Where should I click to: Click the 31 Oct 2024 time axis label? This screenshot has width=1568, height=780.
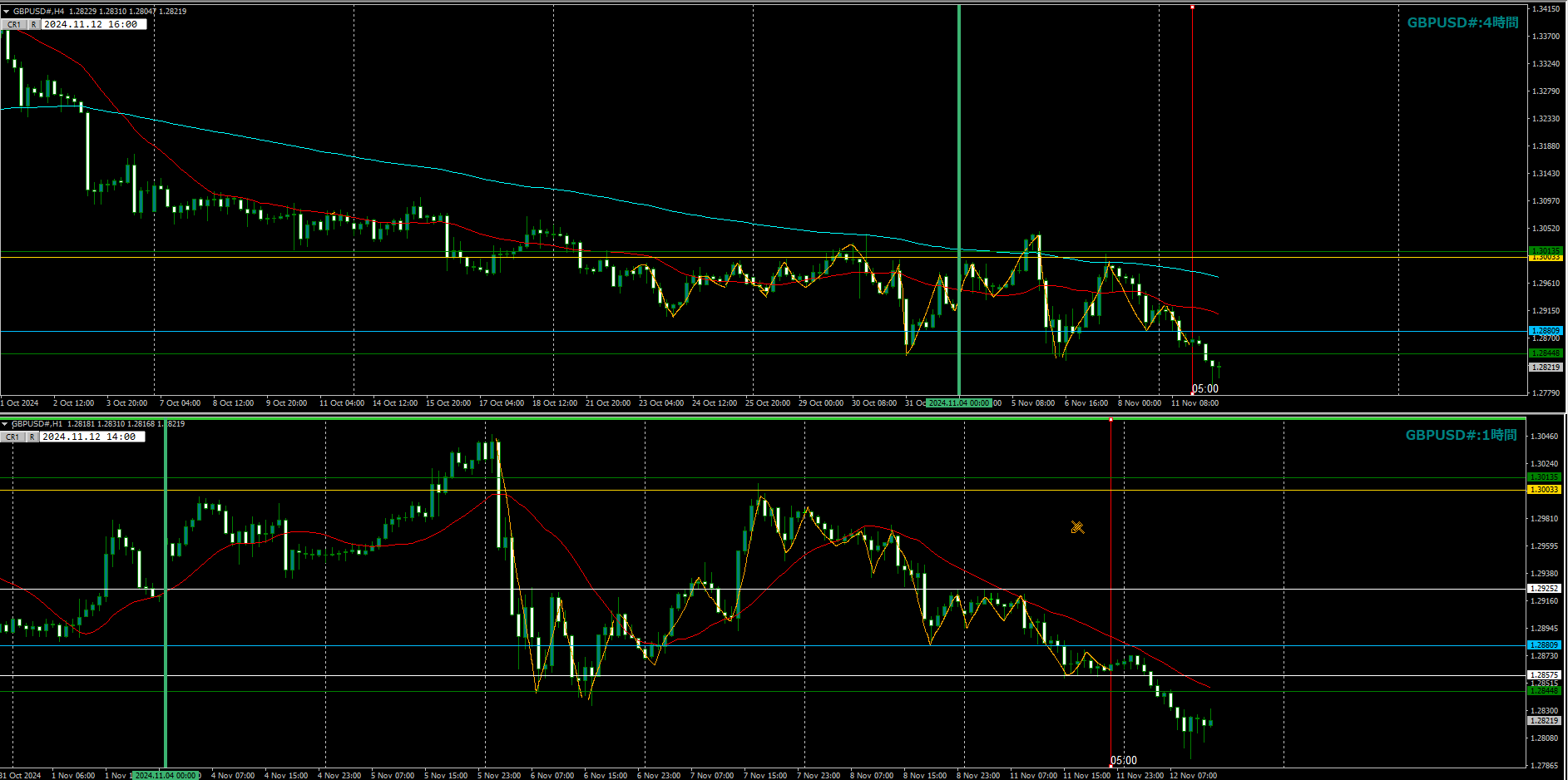[21, 776]
